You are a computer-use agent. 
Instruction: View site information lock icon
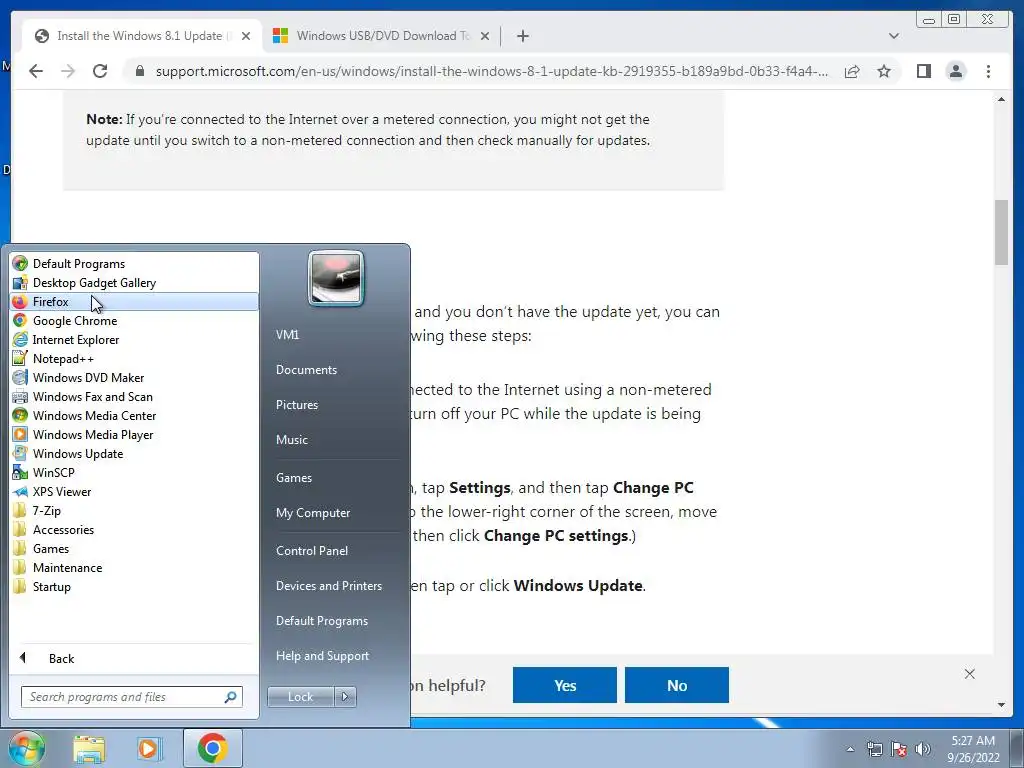[x=139, y=71]
